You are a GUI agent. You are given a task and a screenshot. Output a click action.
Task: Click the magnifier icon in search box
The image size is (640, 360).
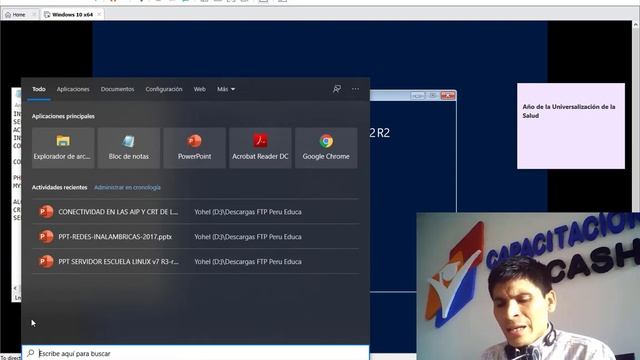click(x=31, y=353)
